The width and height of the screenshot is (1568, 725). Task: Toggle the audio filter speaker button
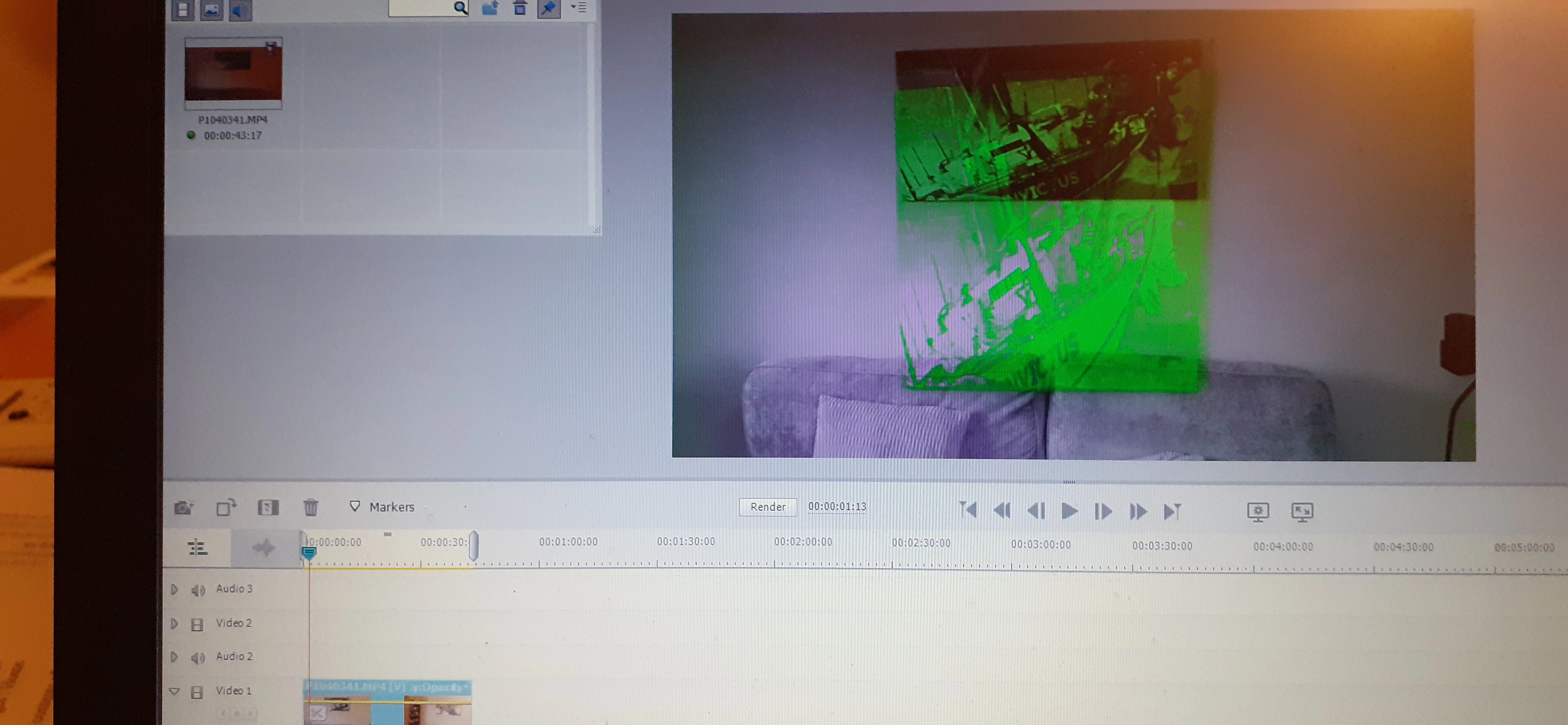240,10
